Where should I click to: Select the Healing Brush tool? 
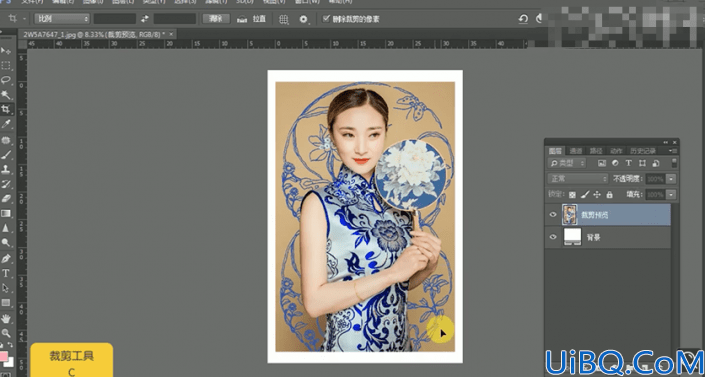click(6, 140)
